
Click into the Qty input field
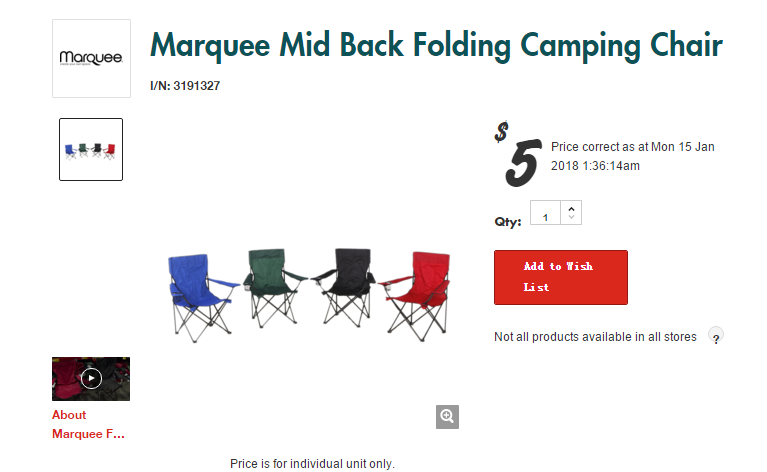[x=545, y=213]
